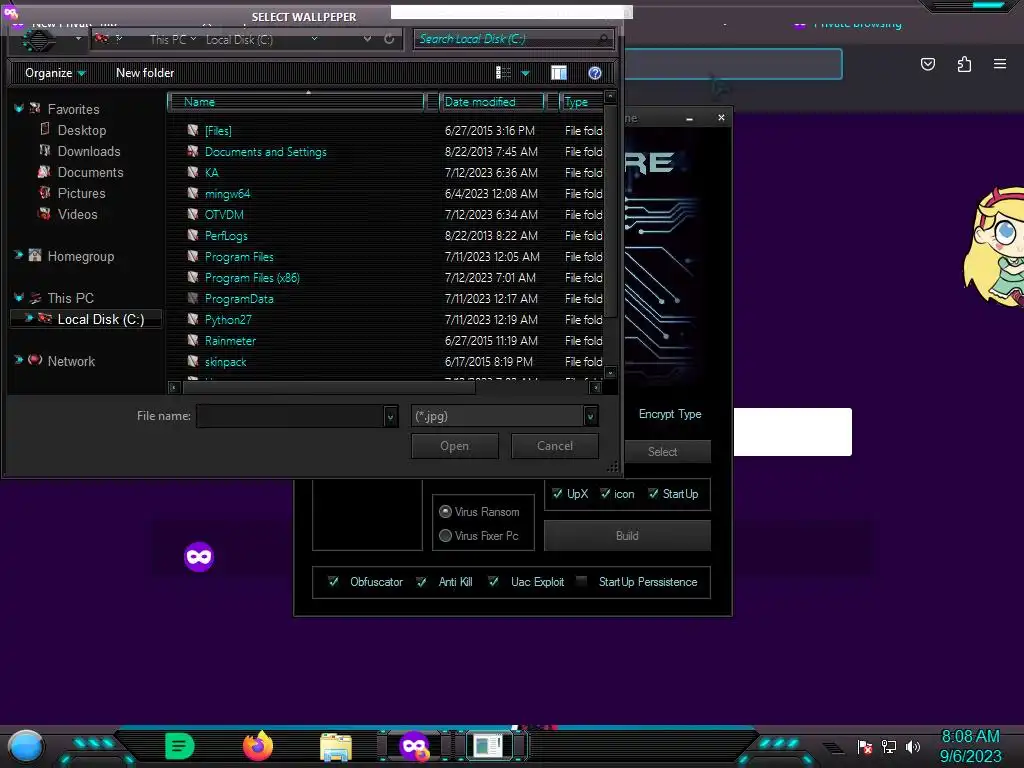Collapse the This PC tree node
The height and width of the screenshot is (768, 1024).
[19, 297]
